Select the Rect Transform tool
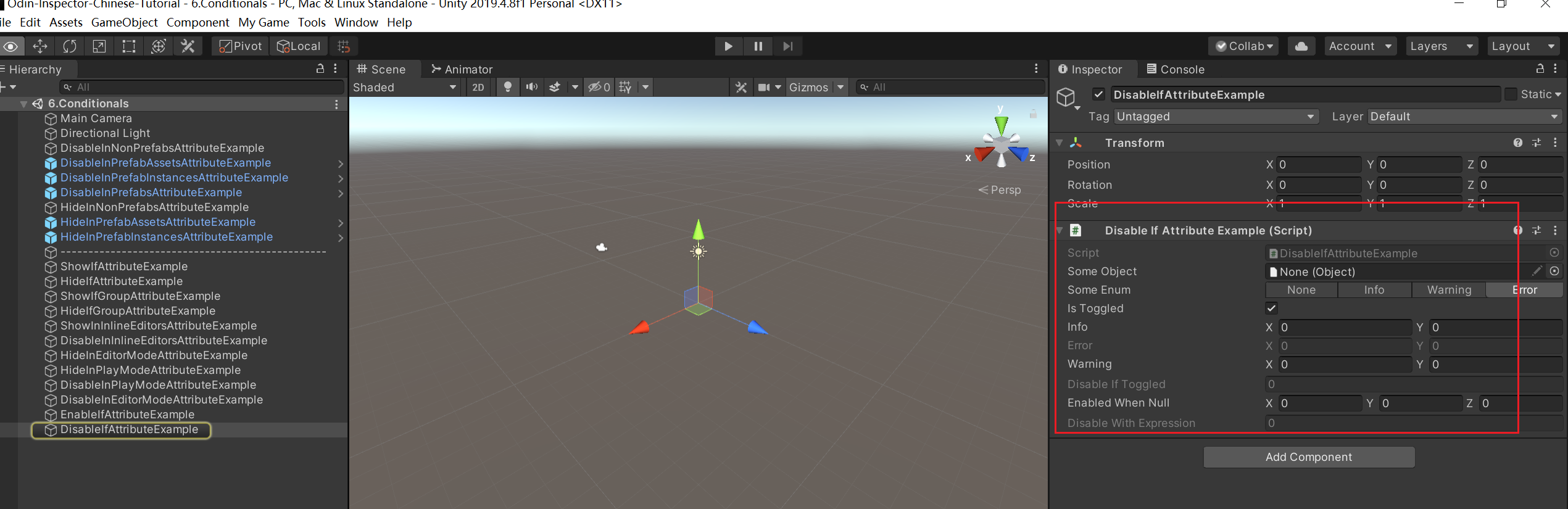This screenshot has width=1568, height=509. tap(129, 46)
